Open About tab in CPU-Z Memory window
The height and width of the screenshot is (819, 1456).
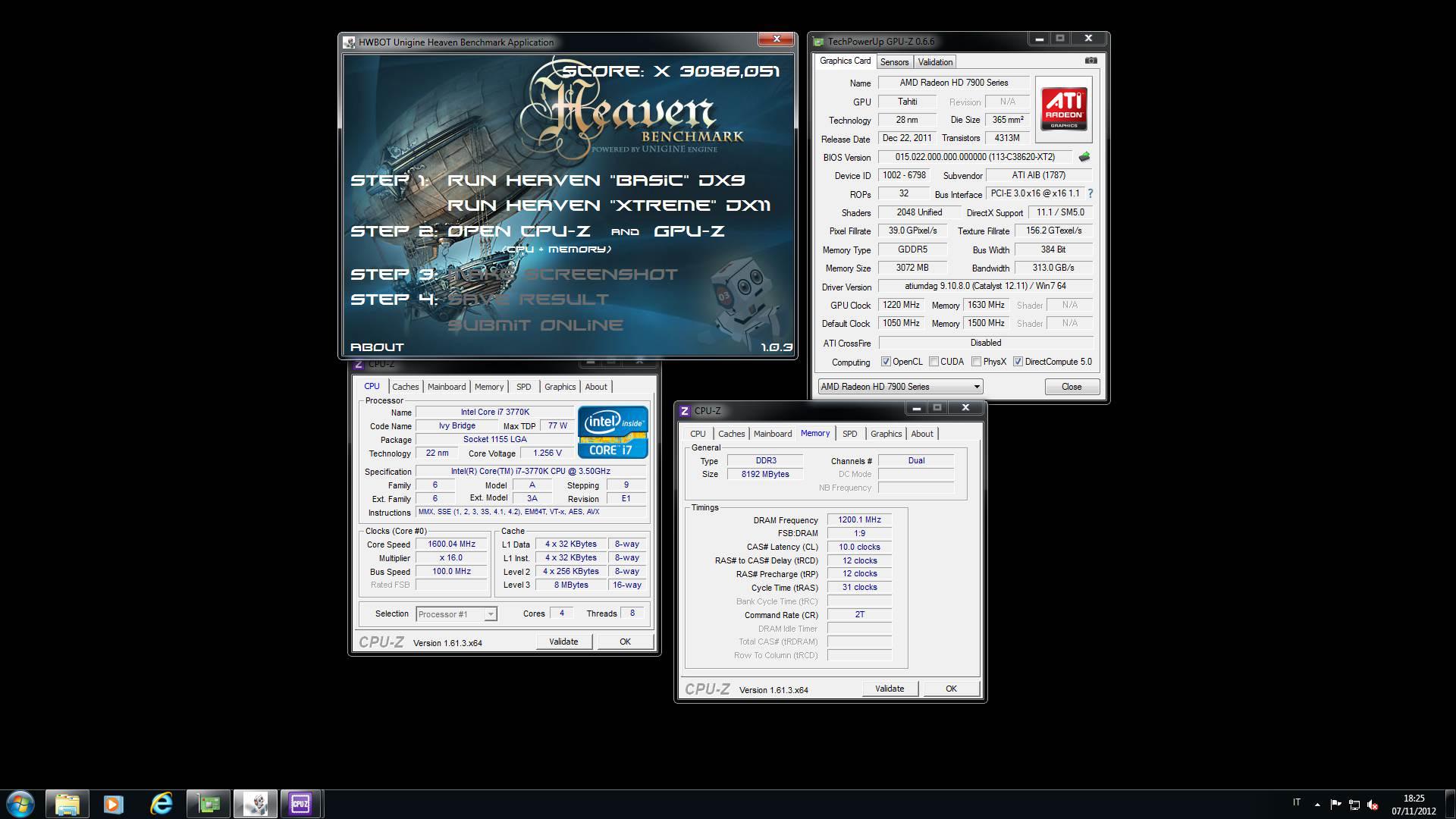tap(922, 434)
